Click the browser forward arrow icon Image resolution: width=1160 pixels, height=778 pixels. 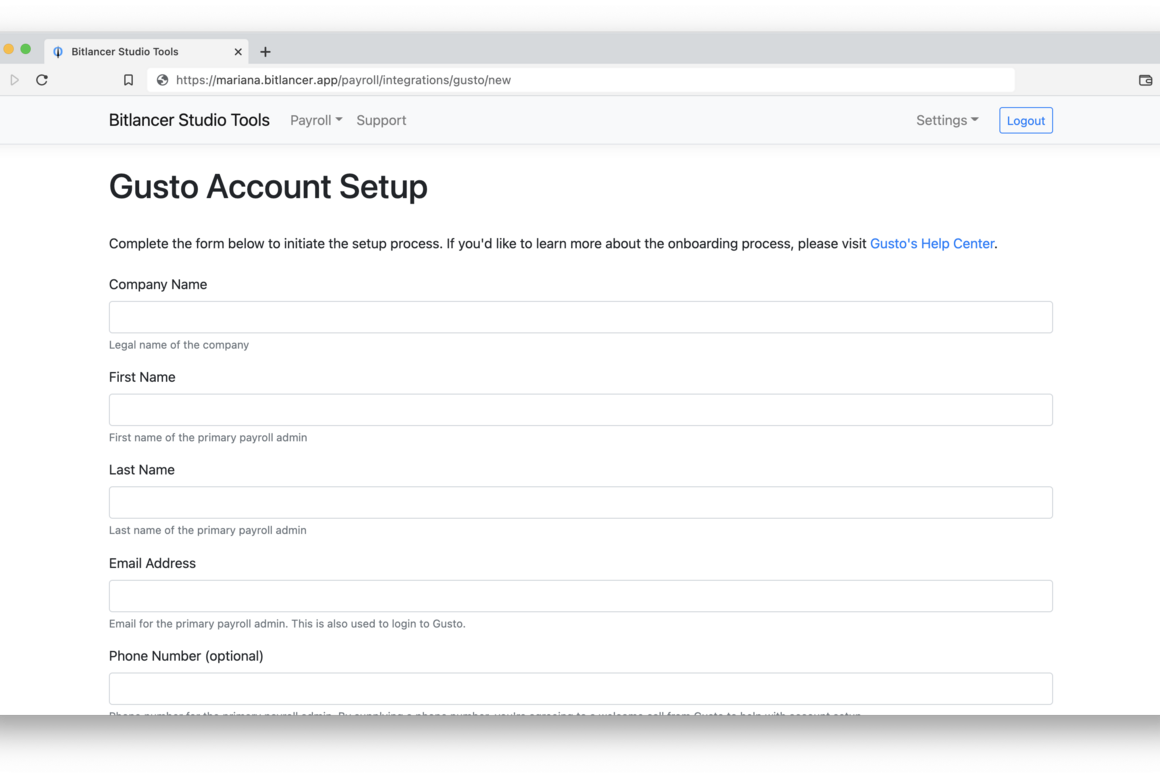[x=14, y=80]
